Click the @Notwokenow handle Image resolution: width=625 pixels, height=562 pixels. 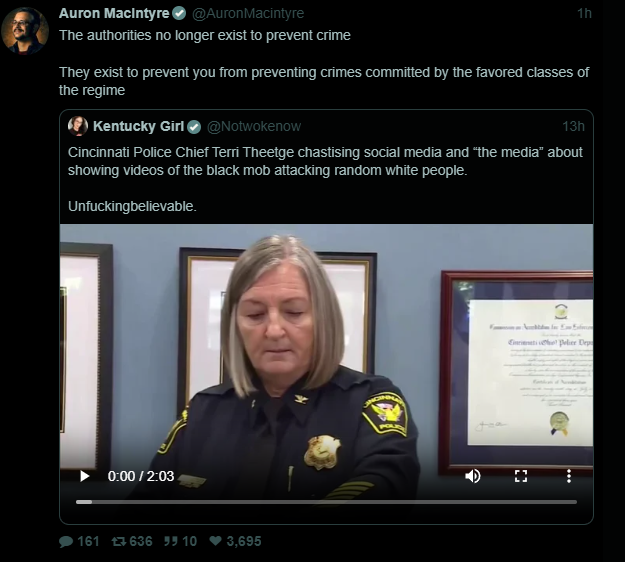pyautogui.click(x=254, y=126)
